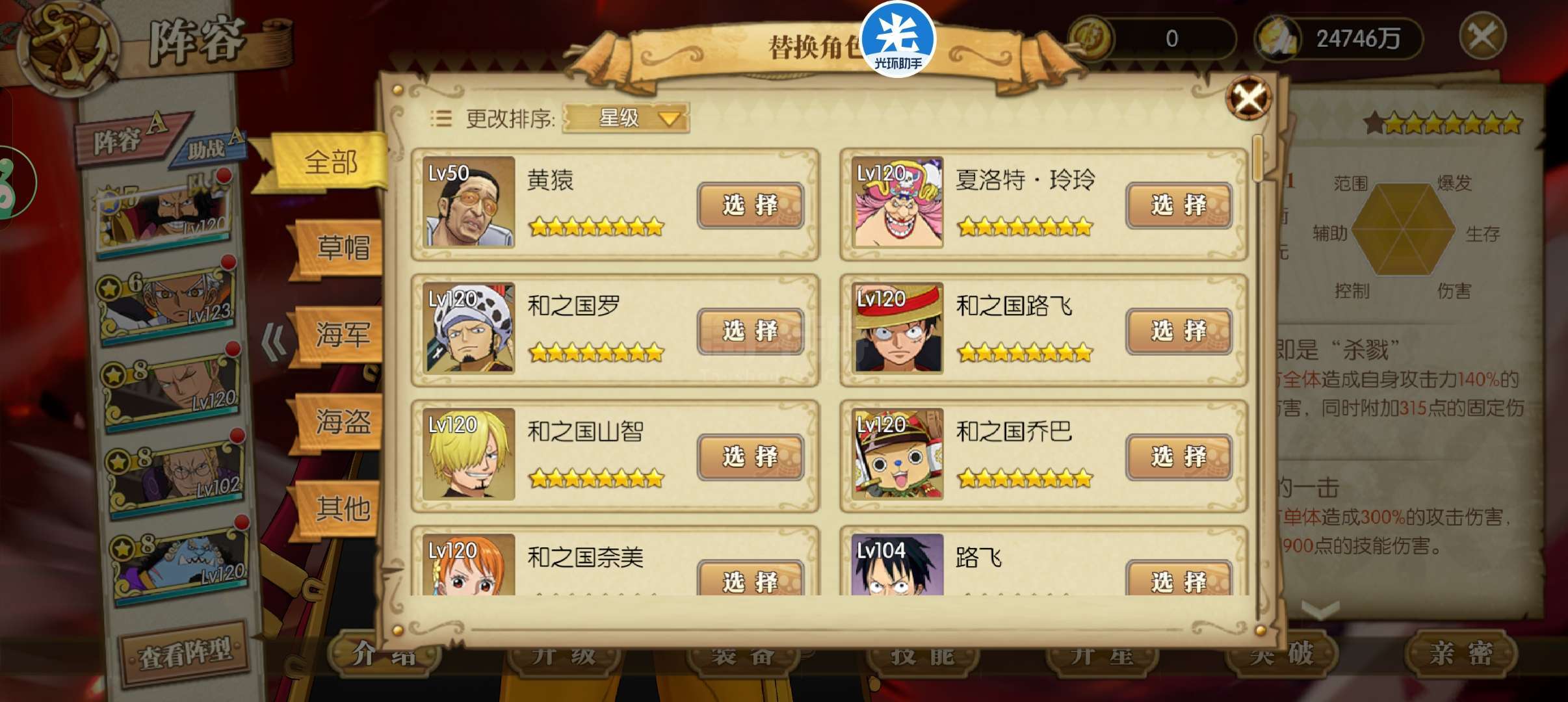Image resolution: width=1568 pixels, height=702 pixels.
Task: Click 选择 next to 和之国山智
Action: [750, 457]
